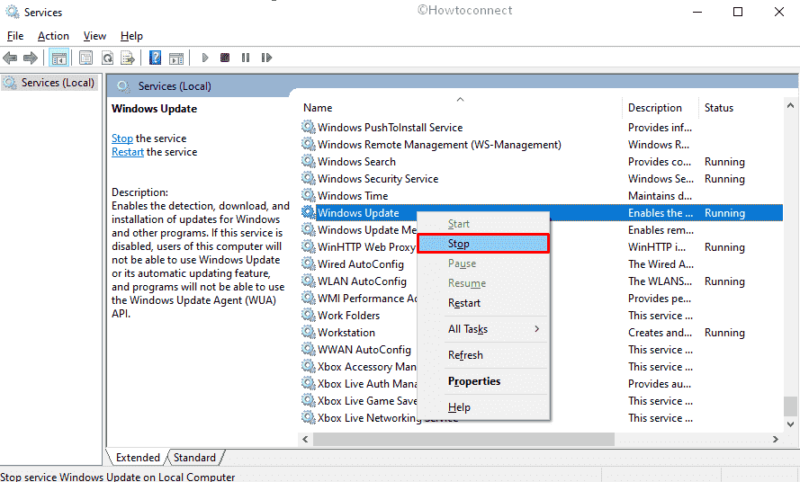The height and width of the screenshot is (482, 800).
Task: Select the Work Folders service name
Action: (x=348, y=315)
